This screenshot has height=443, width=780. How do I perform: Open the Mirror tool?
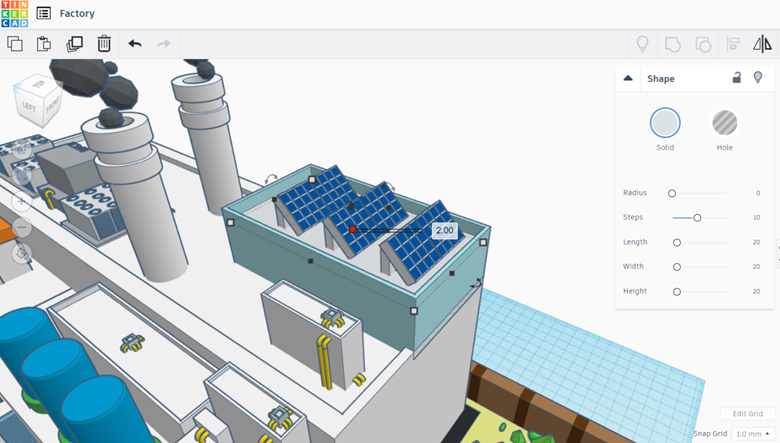(762, 44)
